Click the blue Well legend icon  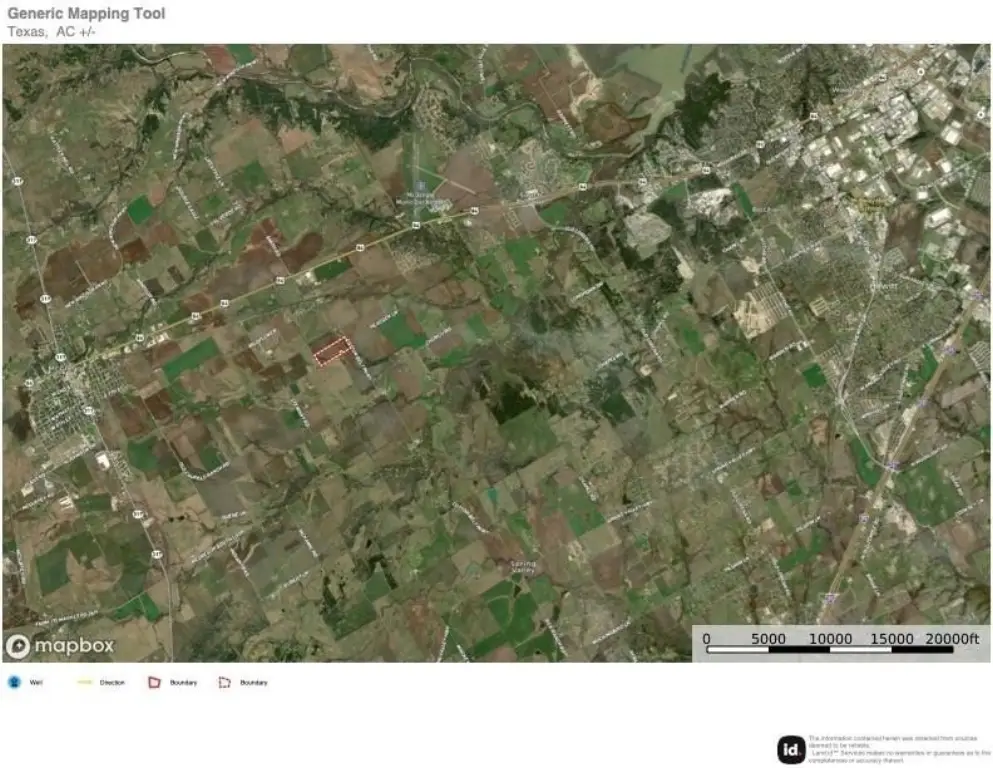click(14, 682)
